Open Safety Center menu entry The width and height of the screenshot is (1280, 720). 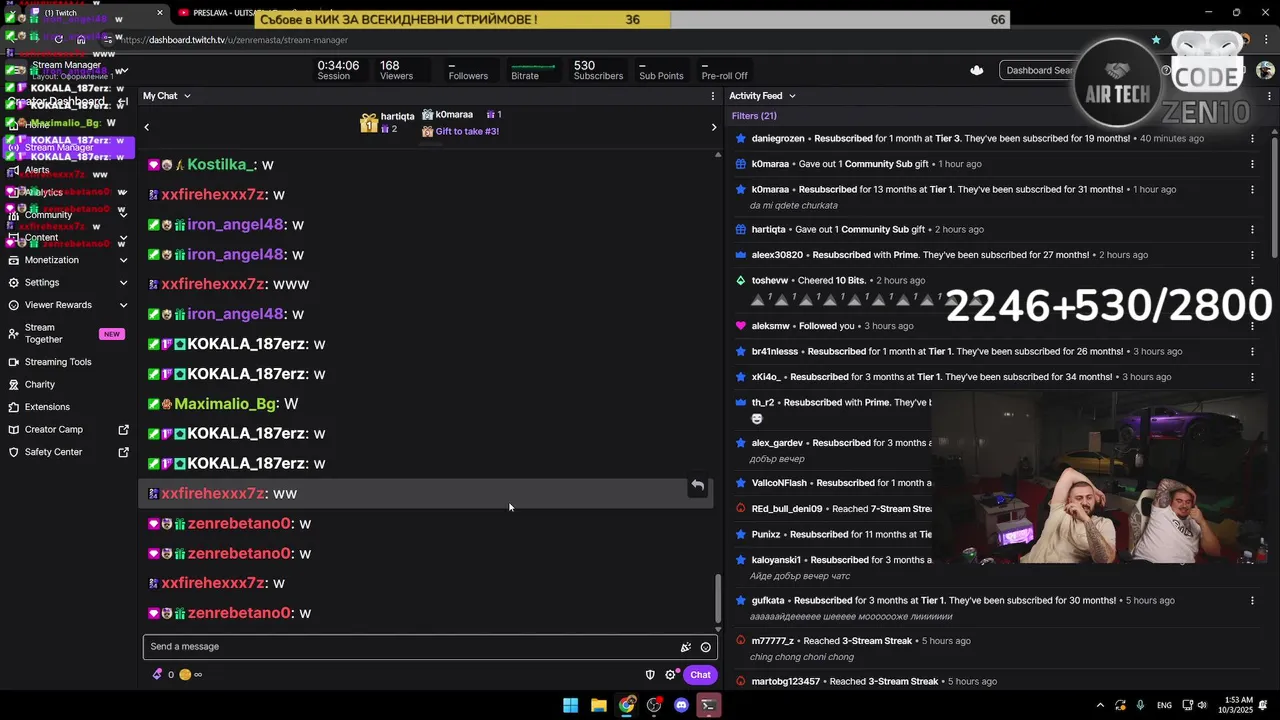[x=66, y=452]
